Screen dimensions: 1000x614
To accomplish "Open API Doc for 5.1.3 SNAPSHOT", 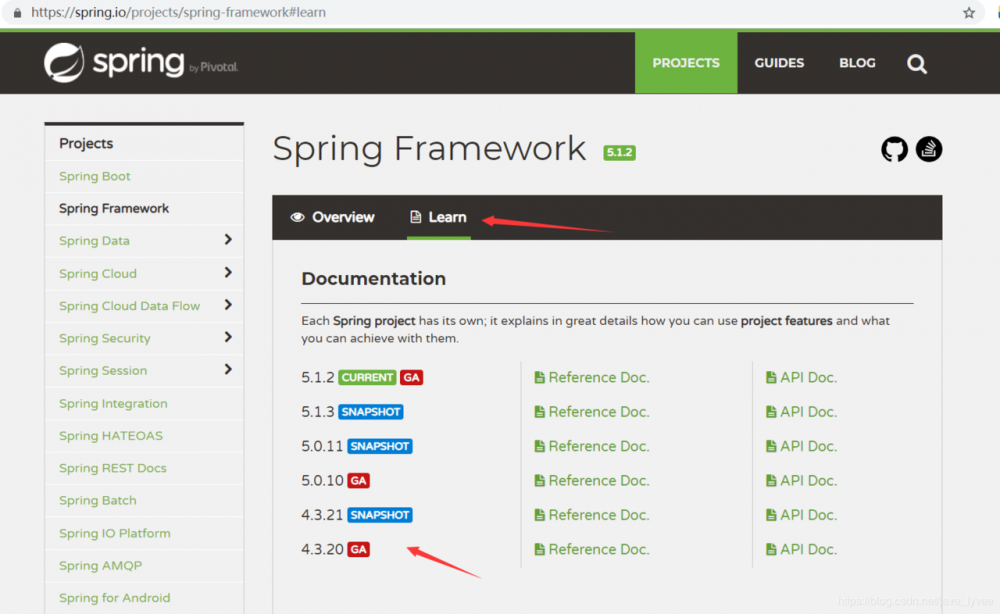I will tap(802, 412).
